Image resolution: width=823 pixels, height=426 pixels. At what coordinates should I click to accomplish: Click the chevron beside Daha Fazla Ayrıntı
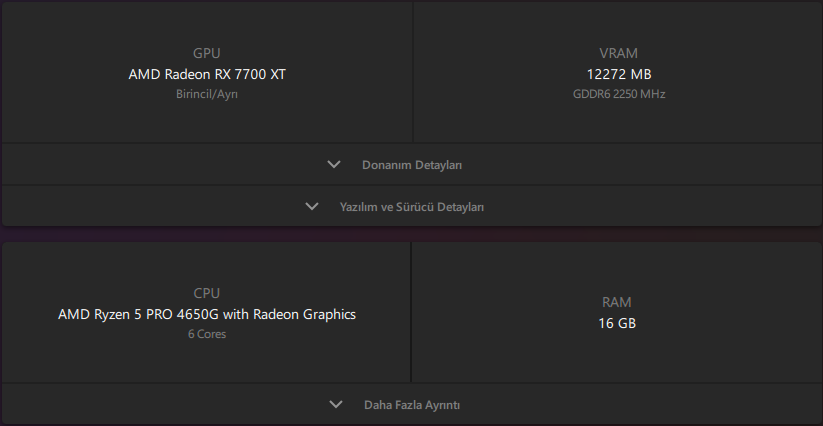click(336, 405)
